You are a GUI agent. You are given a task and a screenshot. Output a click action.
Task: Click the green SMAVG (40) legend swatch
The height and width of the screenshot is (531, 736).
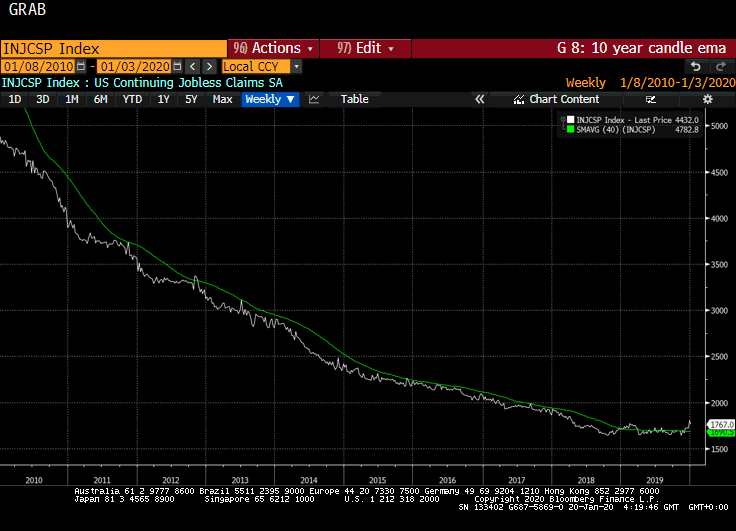(x=570, y=130)
